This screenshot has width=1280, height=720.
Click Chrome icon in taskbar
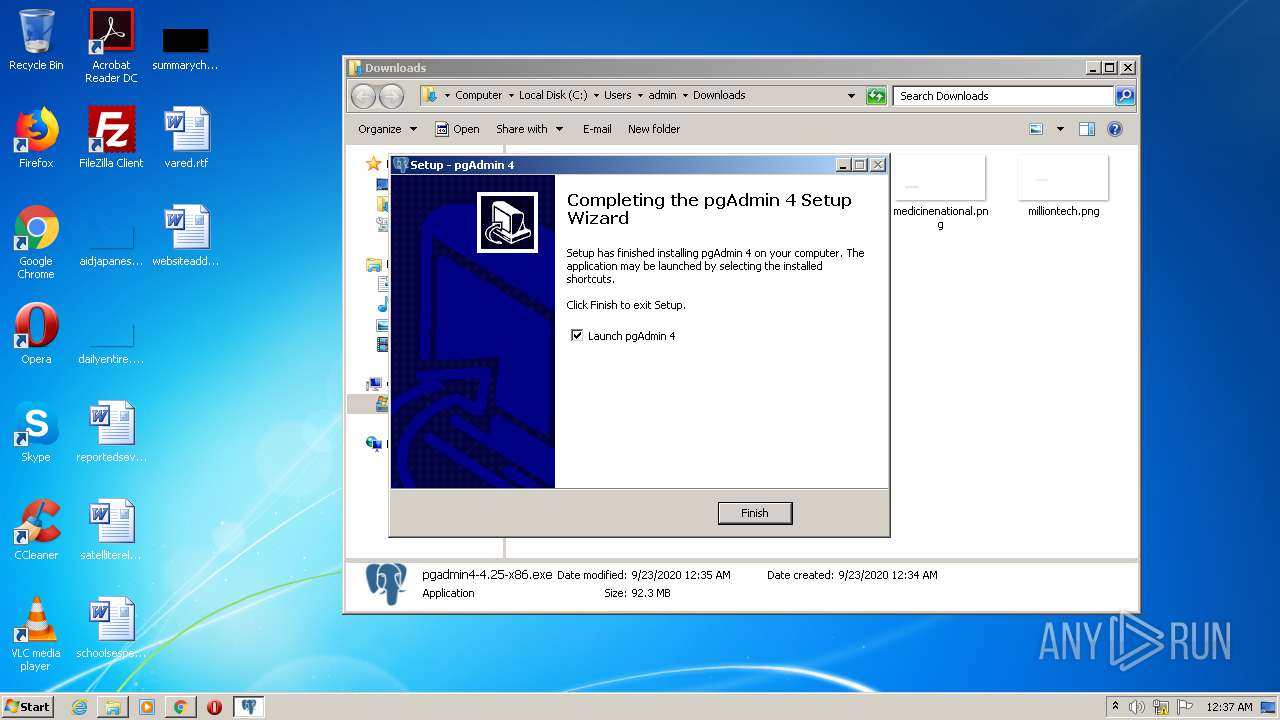[x=180, y=707]
